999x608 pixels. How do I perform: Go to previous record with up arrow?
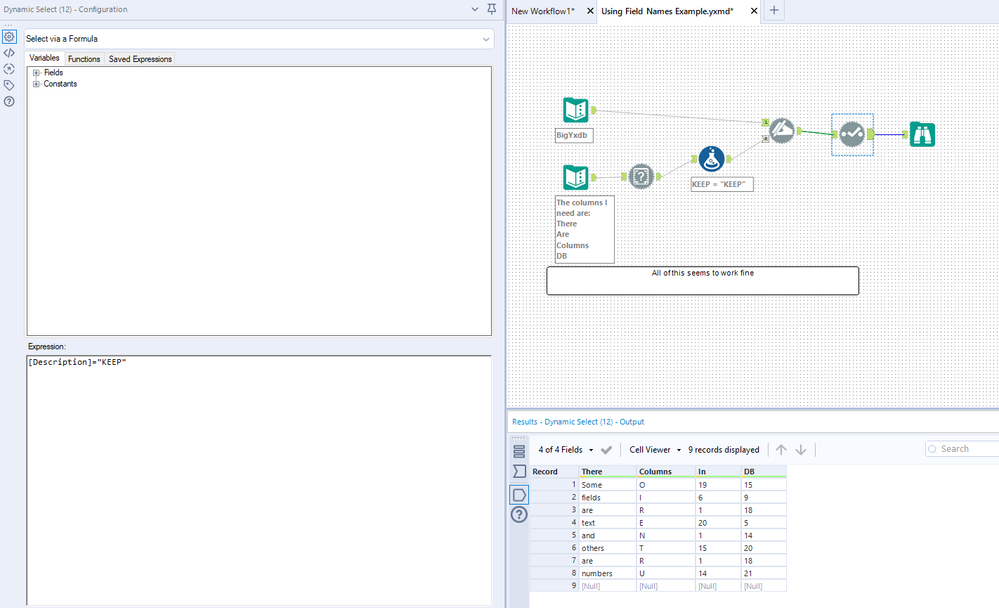point(781,450)
